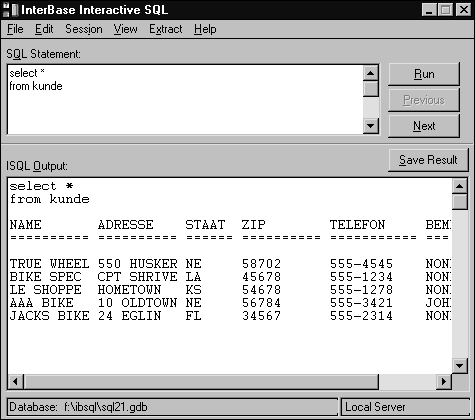Click the Database path in status bar
Viewport: 475px width, 420px height.
[x=172, y=407]
